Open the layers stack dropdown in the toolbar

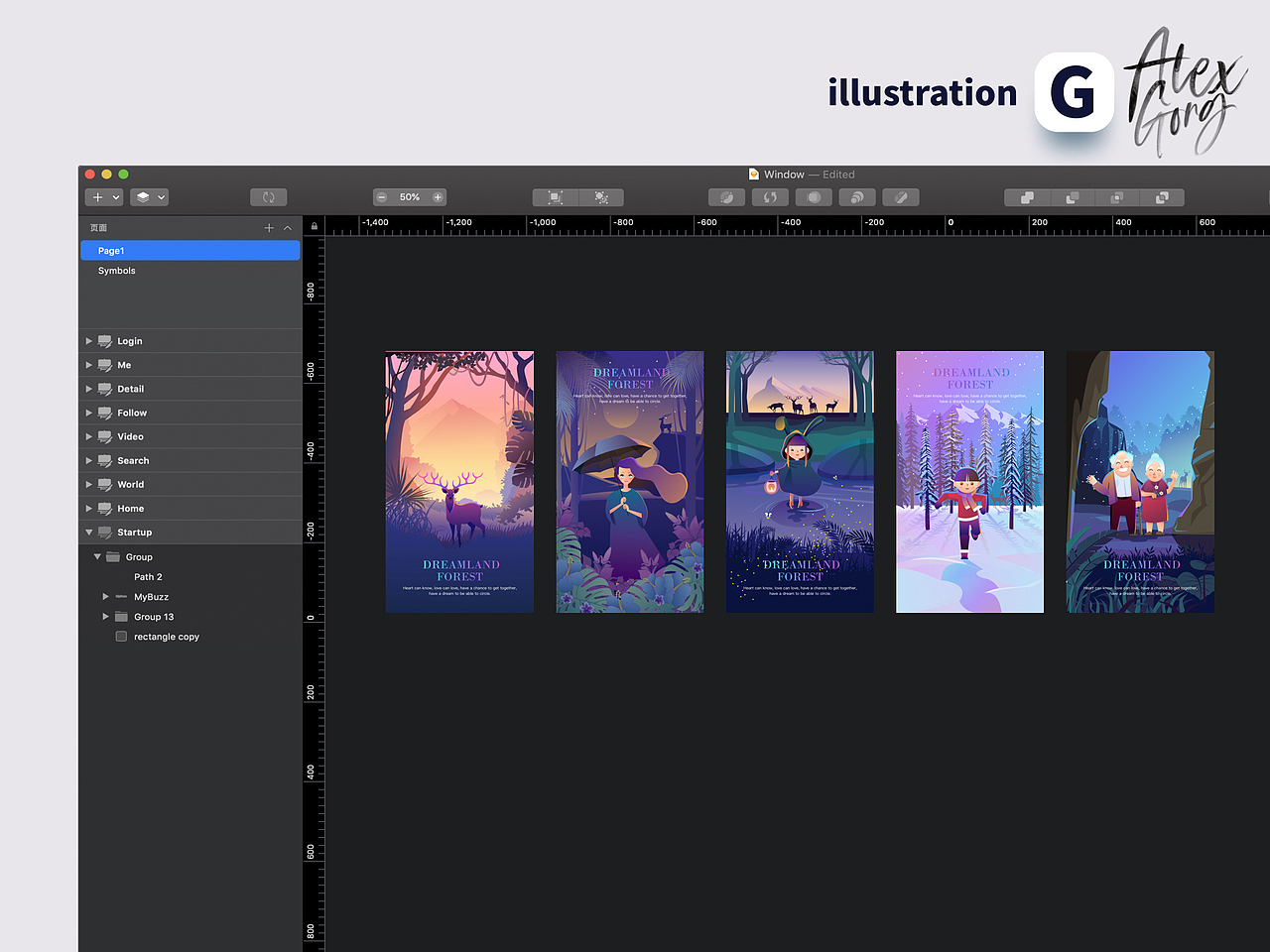149,197
